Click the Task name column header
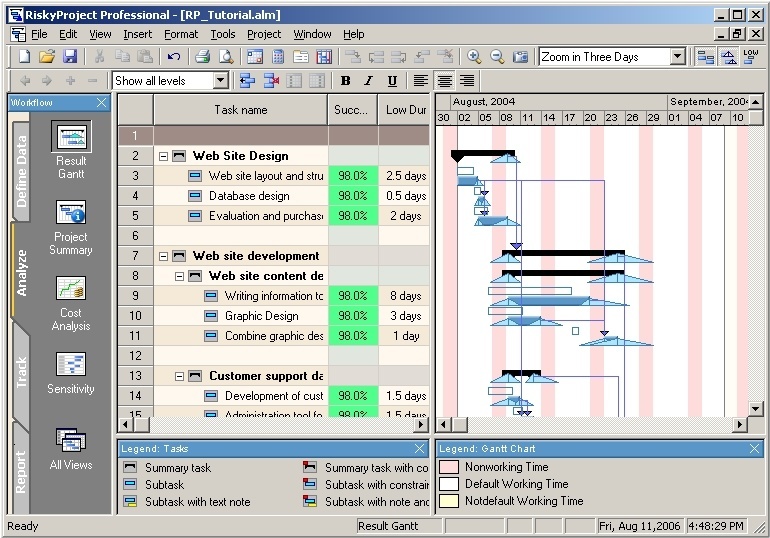The height and width of the screenshot is (538, 770). click(x=240, y=110)
